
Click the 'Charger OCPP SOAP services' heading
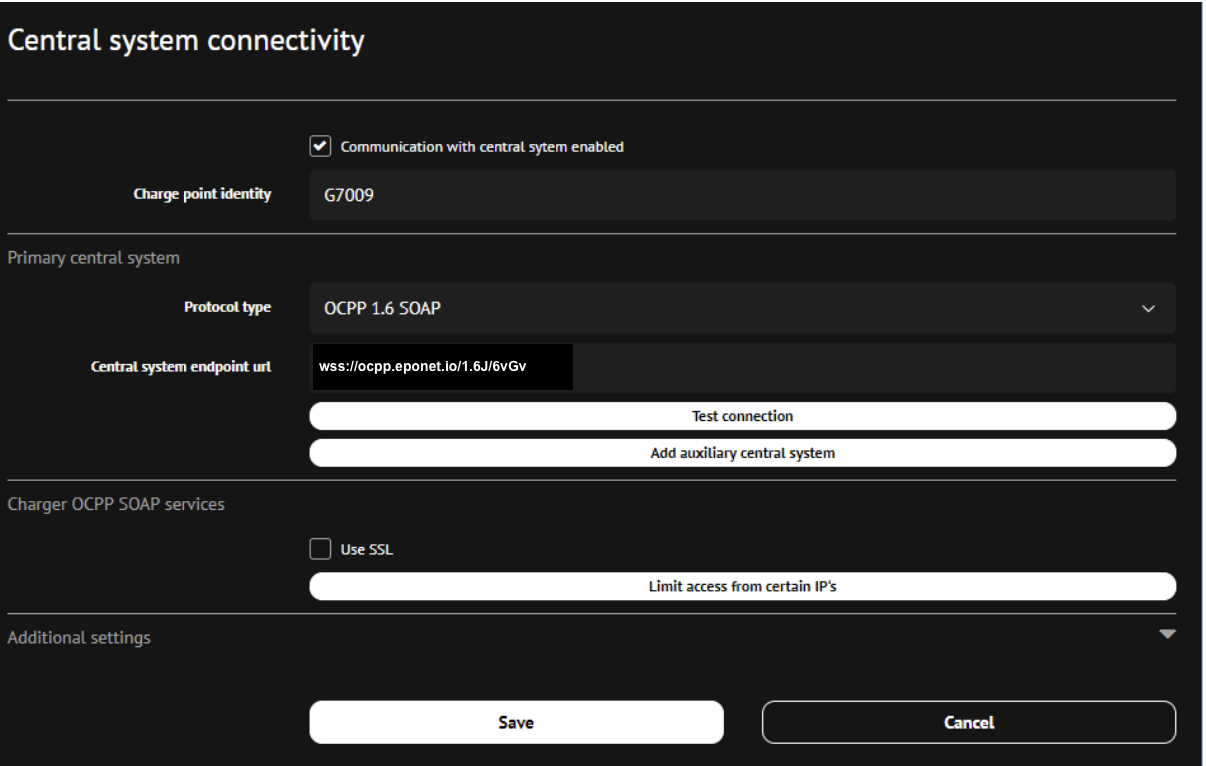point(116,504)
